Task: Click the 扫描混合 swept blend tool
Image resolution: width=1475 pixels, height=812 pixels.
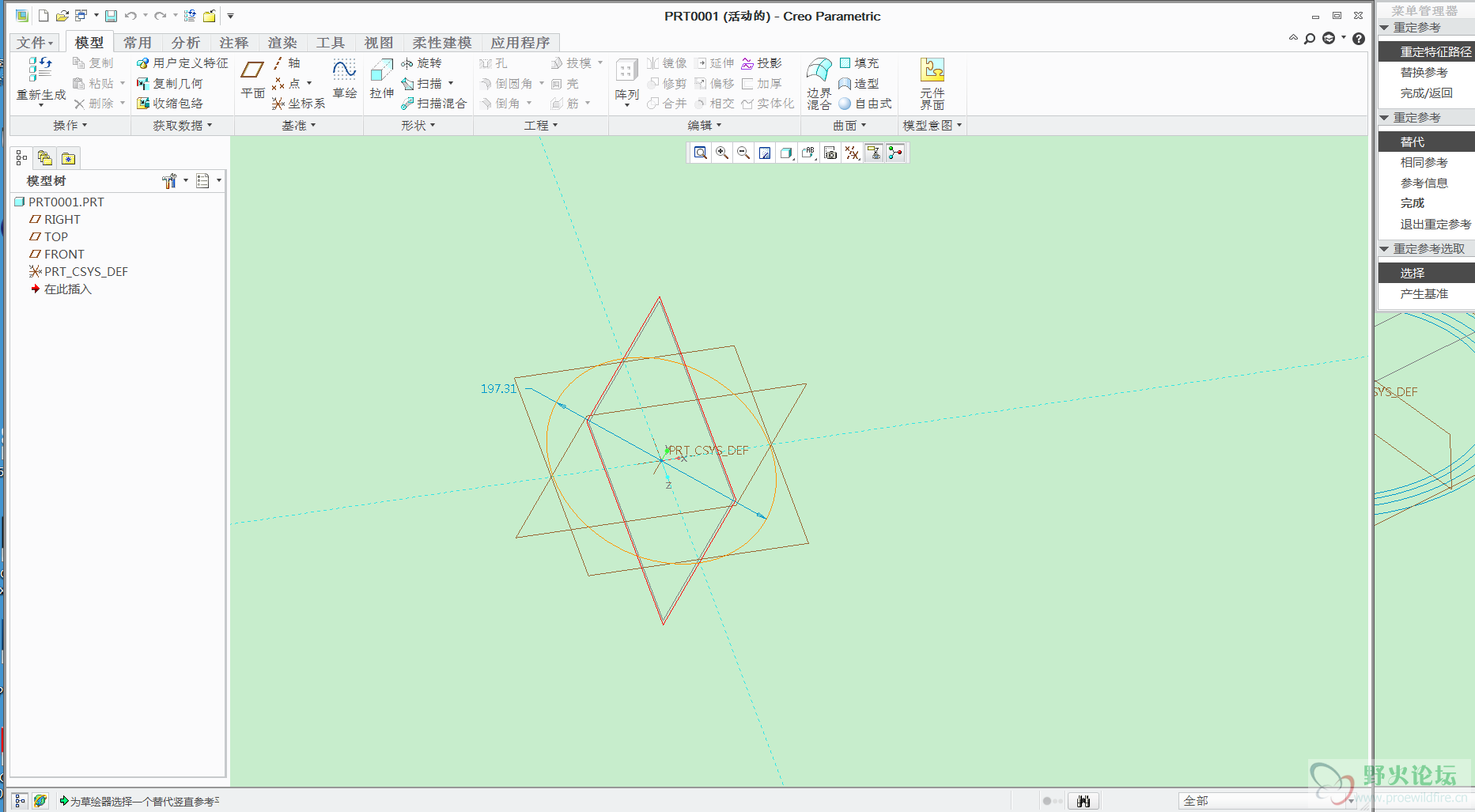Action: coord(434,104)
